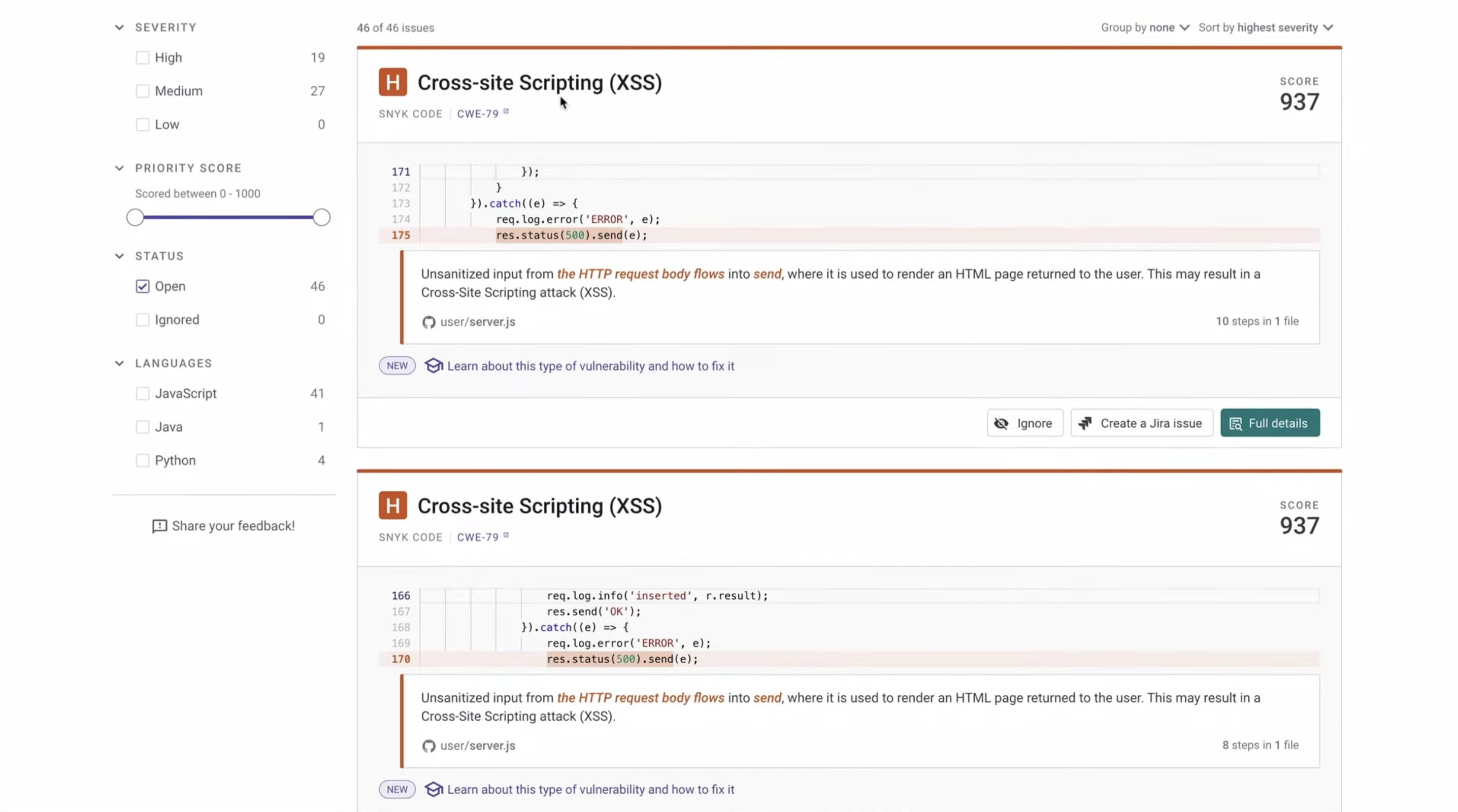Open first Learn about this vulnerability link
The height and width of the screenshot is (812, 1458).
coord(590,366)
